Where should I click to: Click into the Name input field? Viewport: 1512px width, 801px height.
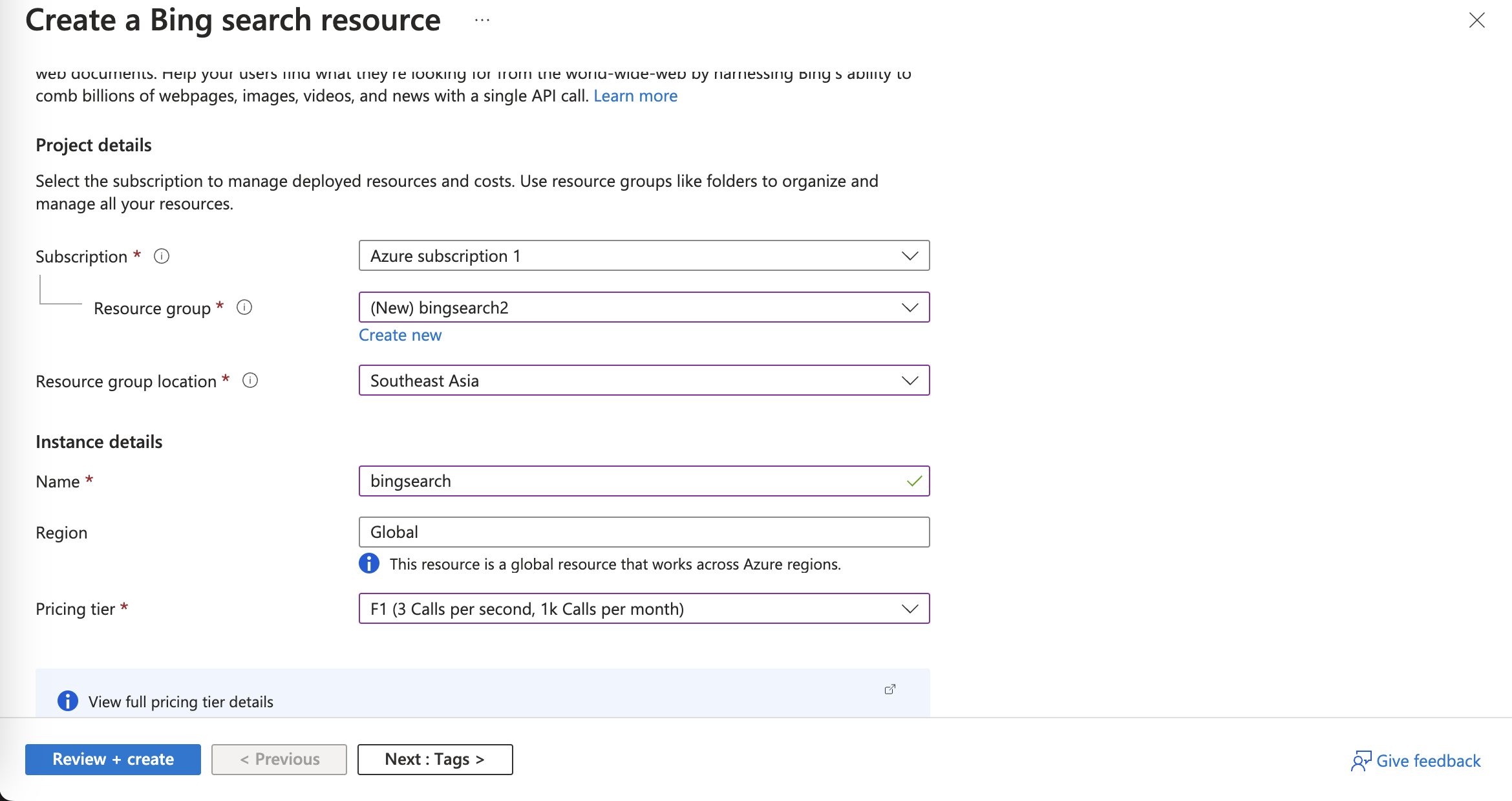pyautogui.click(x=644, y=481)
